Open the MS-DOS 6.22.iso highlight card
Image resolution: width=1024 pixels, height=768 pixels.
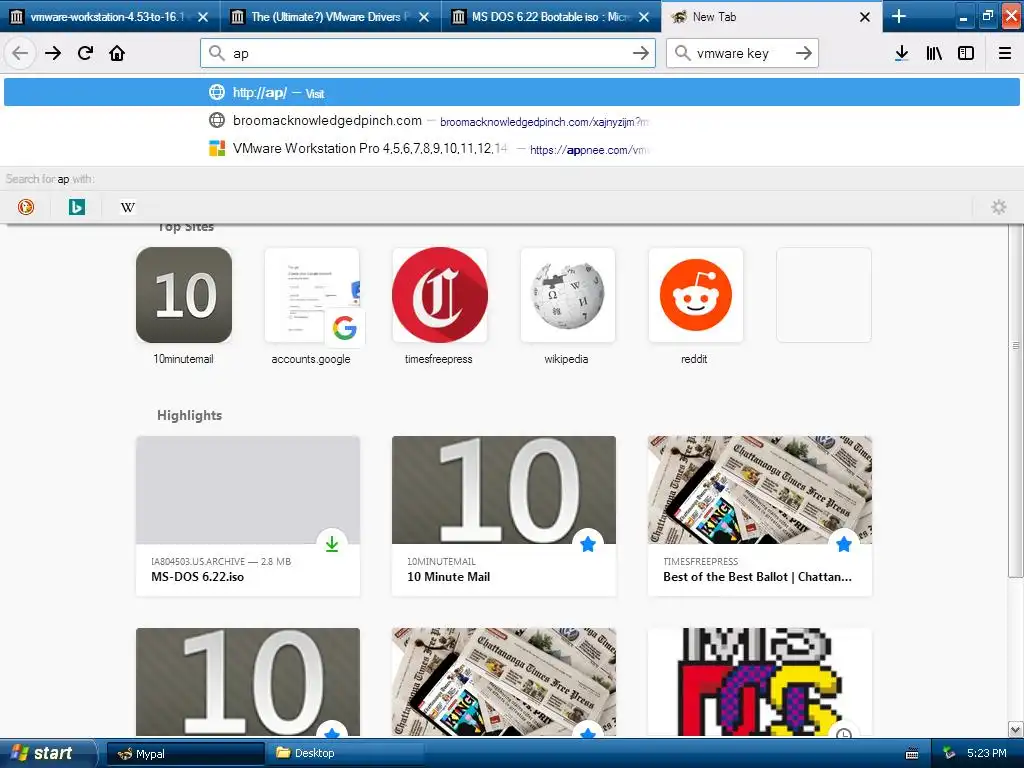point(248,516)
